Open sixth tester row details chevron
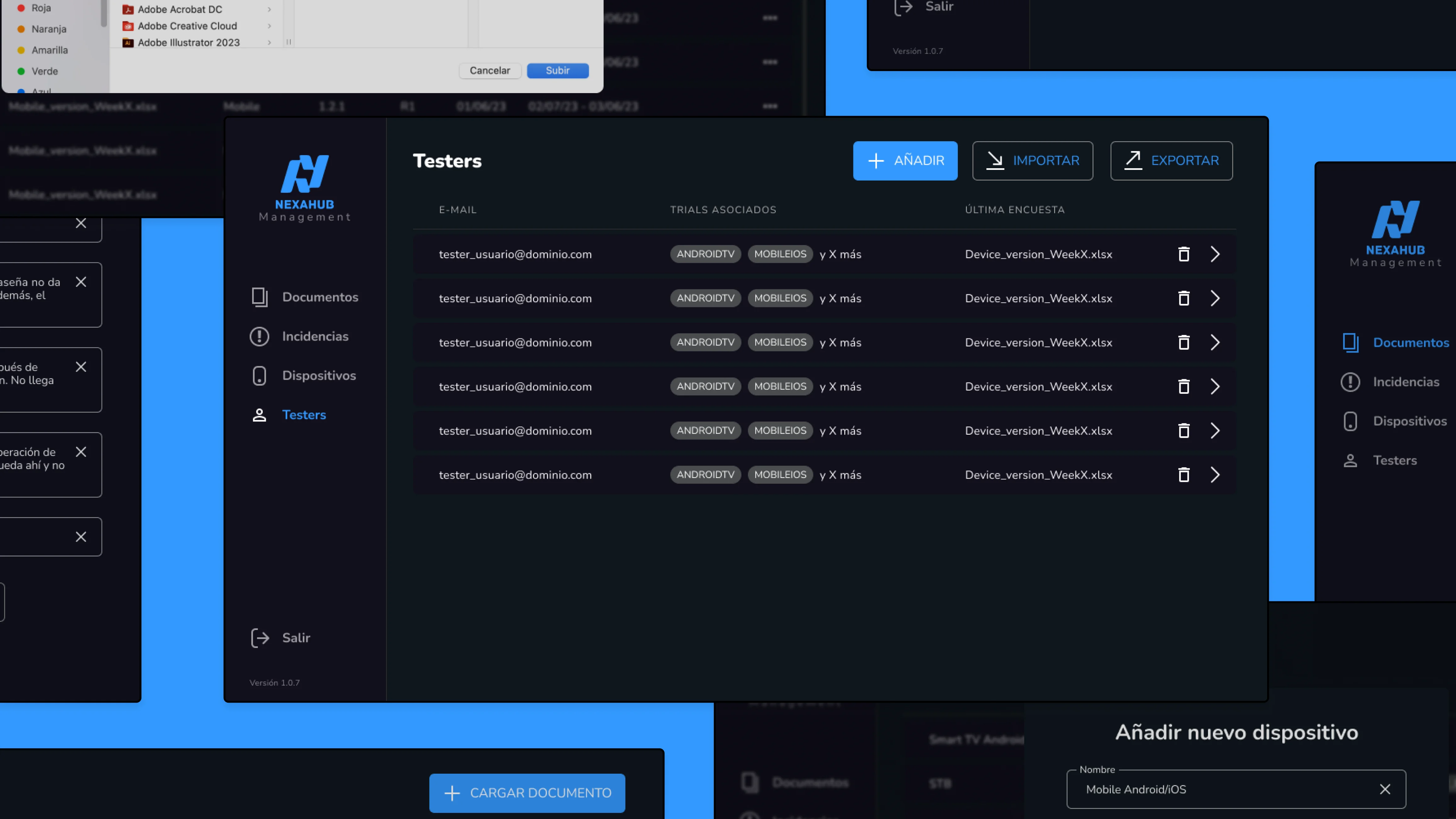This screenshot has width=1456, height=819. click(x=1215, y=475)
